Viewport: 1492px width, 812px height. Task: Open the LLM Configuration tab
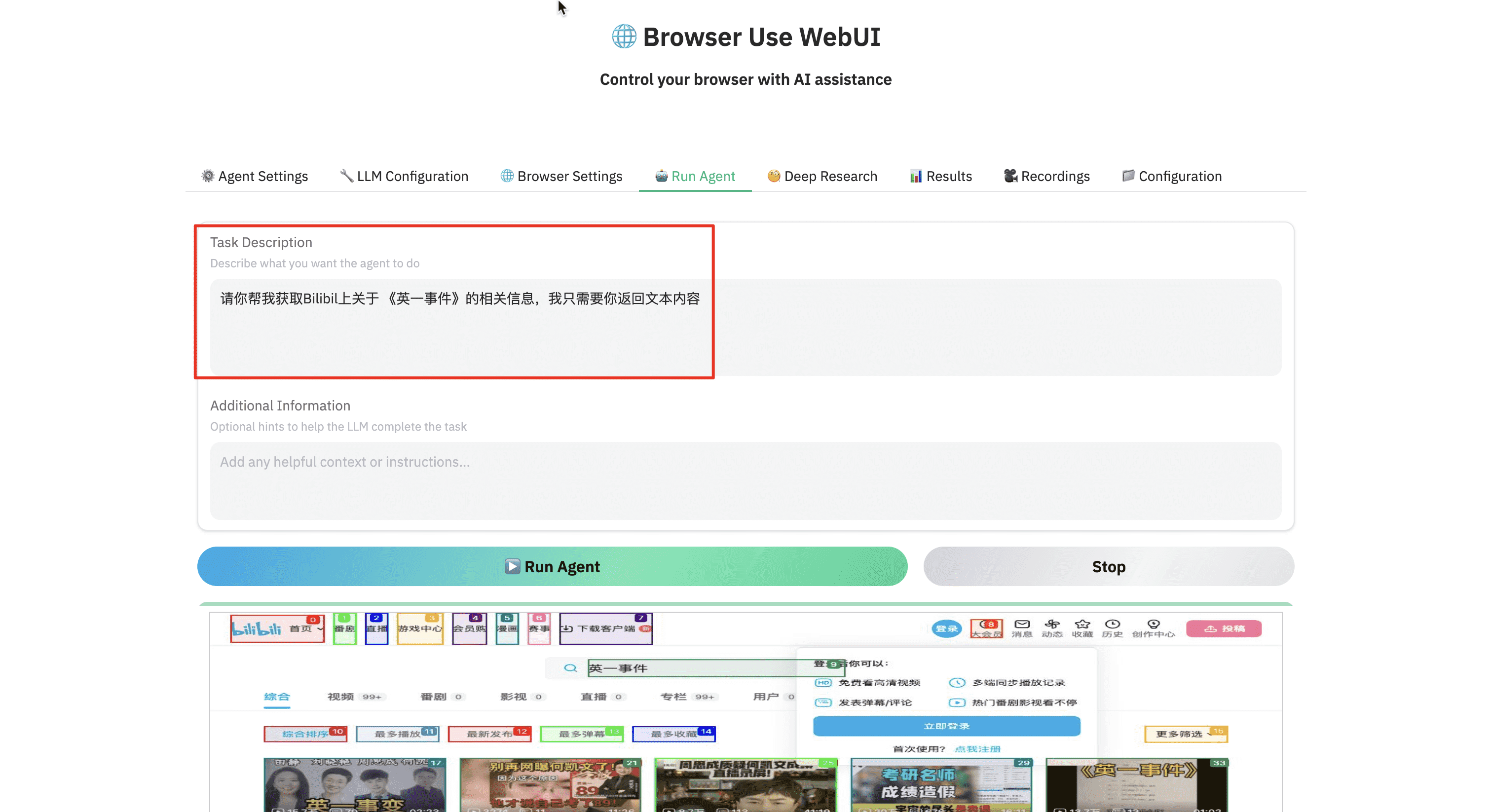tap(404, 176)
